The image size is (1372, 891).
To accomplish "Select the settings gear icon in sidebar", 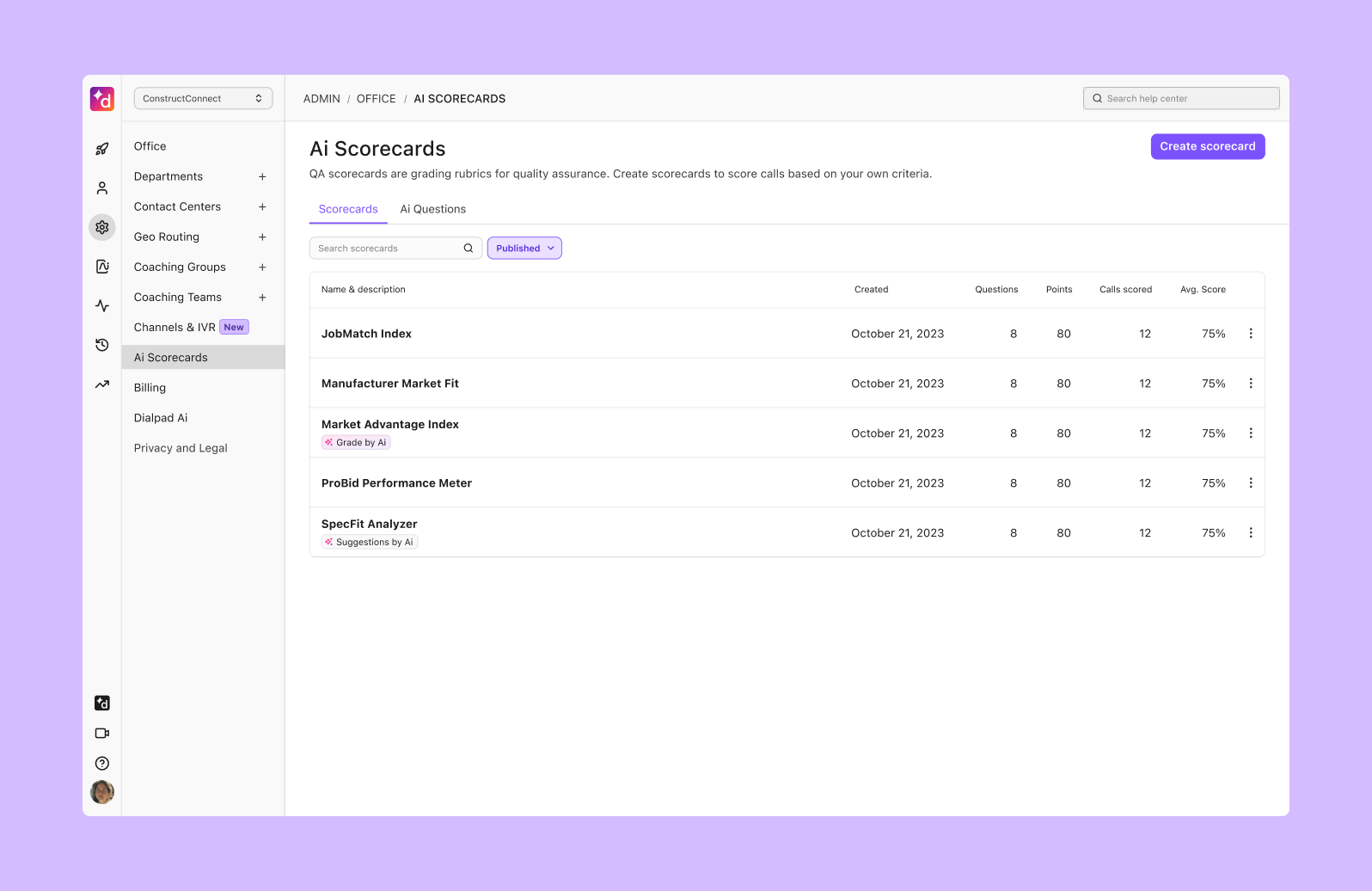I will 102,227.
